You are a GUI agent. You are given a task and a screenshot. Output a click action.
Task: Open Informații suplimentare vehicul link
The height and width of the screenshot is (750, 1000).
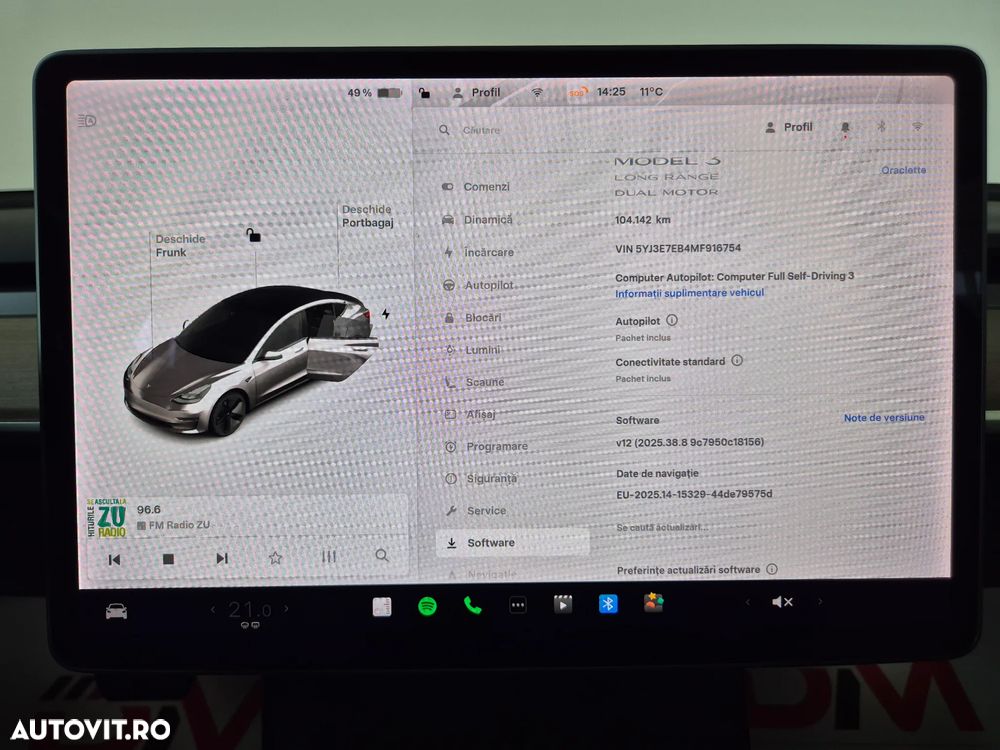coord(689,293)
